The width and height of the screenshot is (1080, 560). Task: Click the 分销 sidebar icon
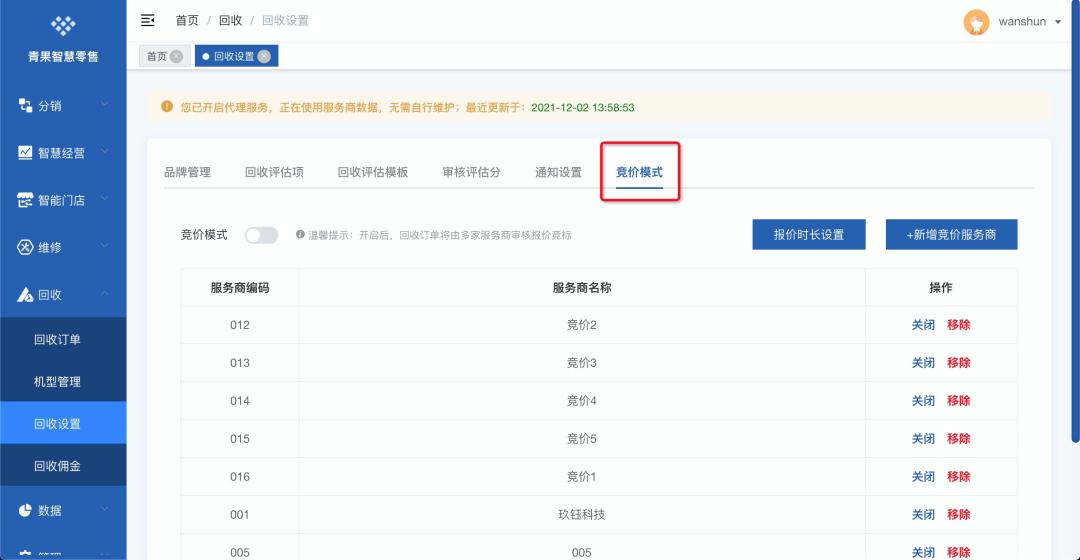point(25,105)
